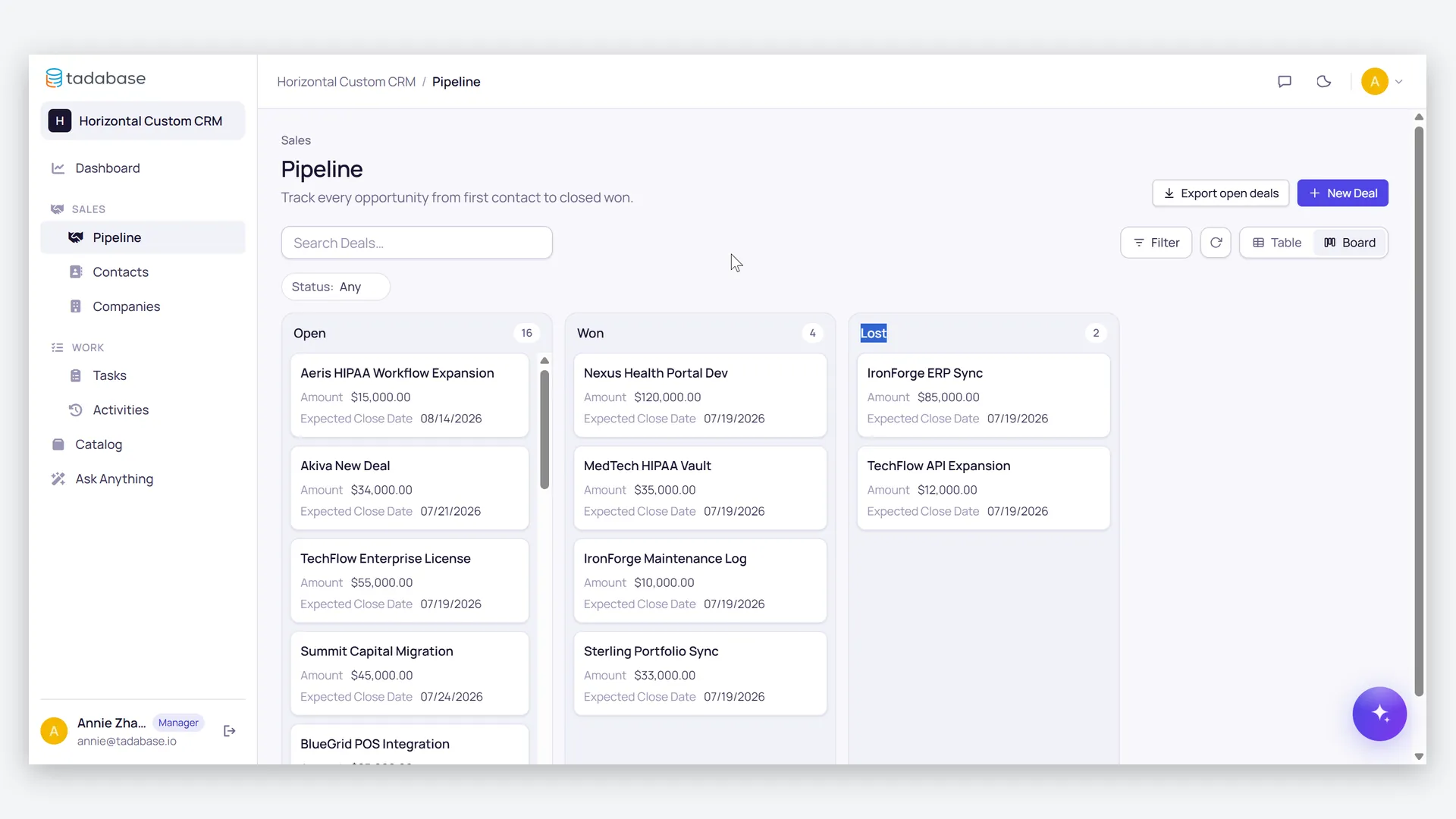Click the H workspace badge icon
Image resolution: width=1456 pixels, height=819 pixels.
[60, 121]
